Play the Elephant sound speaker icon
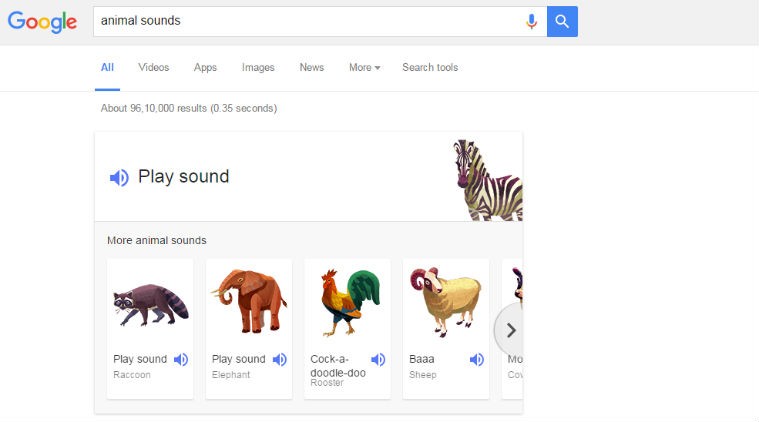This screenshot has width=759, height=422. point(280,360)
